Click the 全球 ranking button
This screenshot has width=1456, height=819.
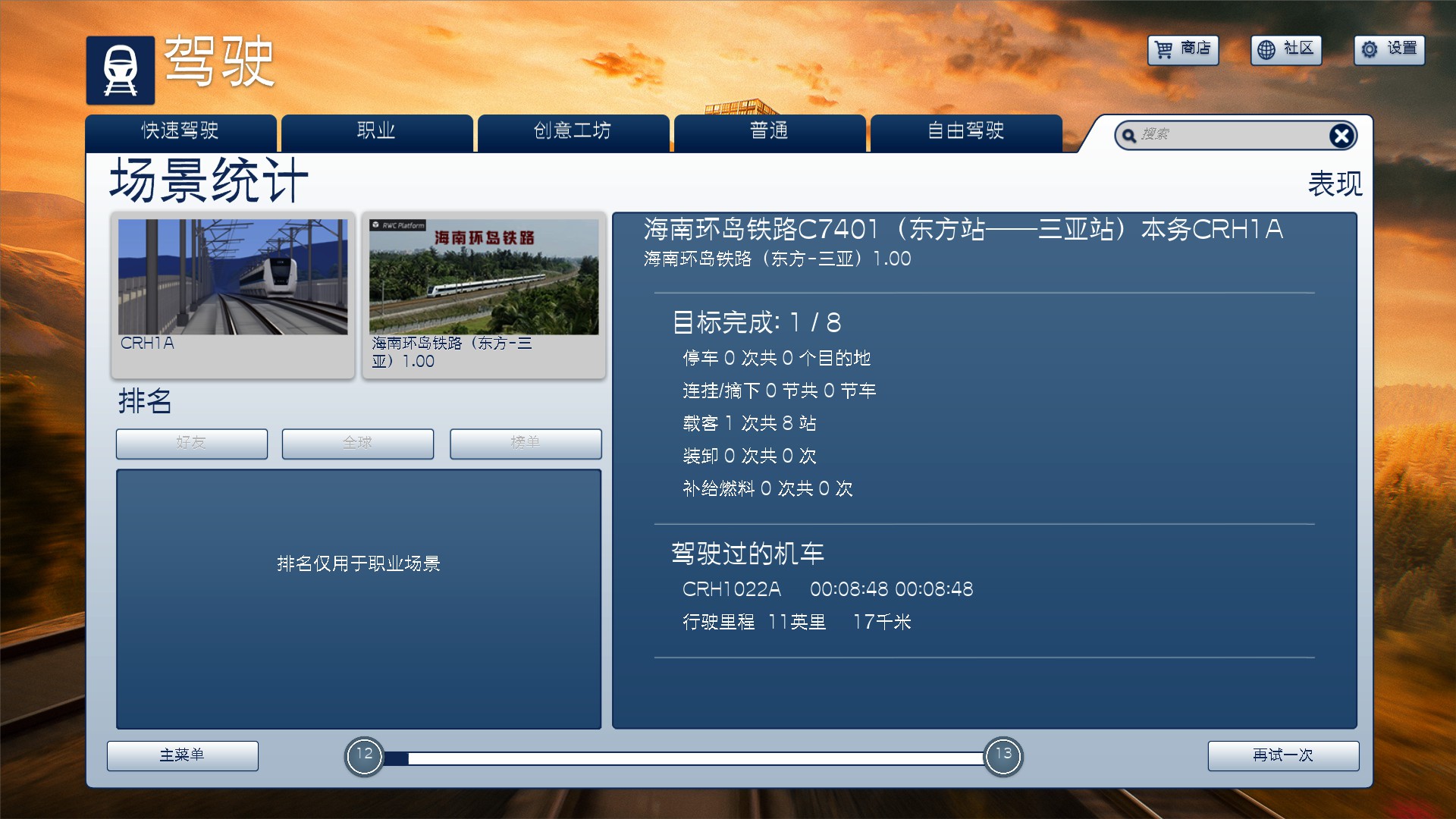coord(358,444)
